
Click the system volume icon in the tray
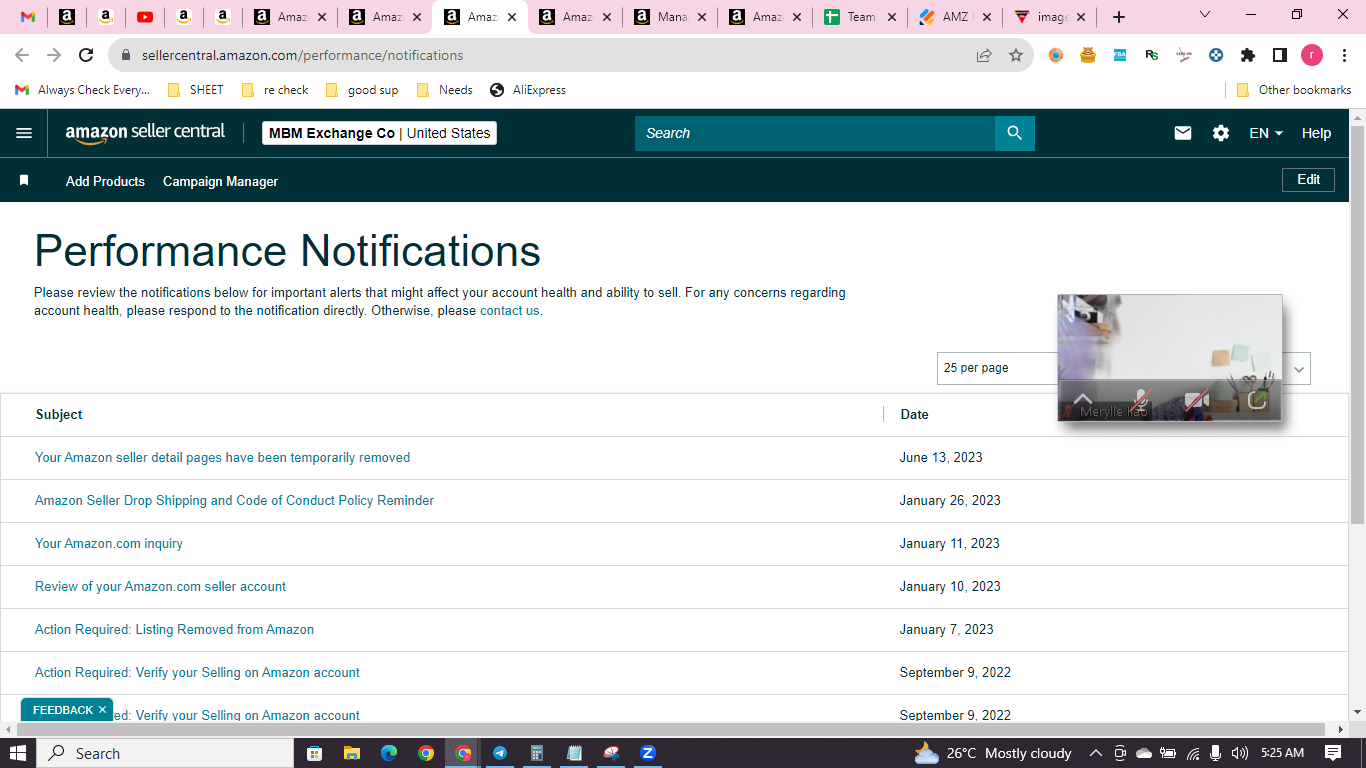point(1240,753)
